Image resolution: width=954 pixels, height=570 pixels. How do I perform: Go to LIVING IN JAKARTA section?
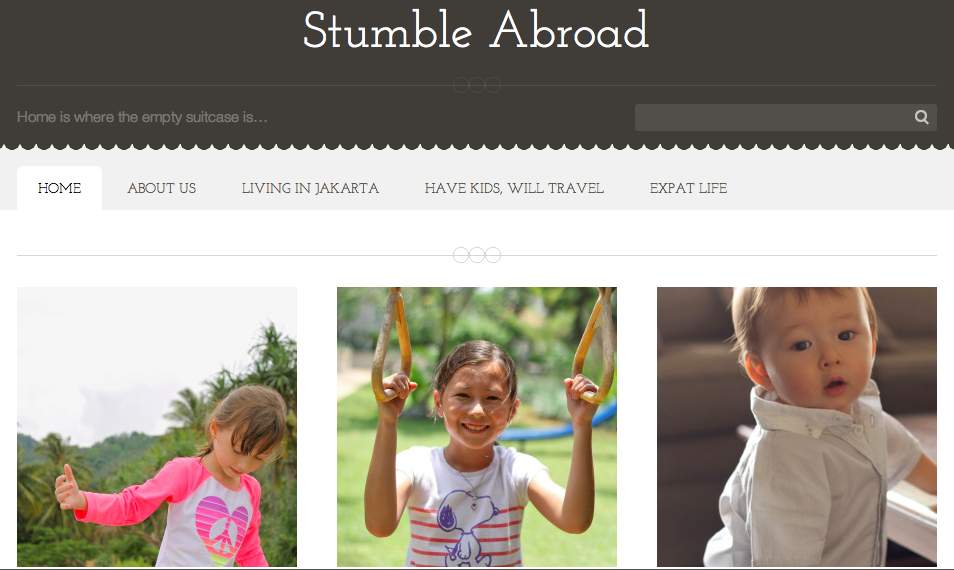(310, 188)
